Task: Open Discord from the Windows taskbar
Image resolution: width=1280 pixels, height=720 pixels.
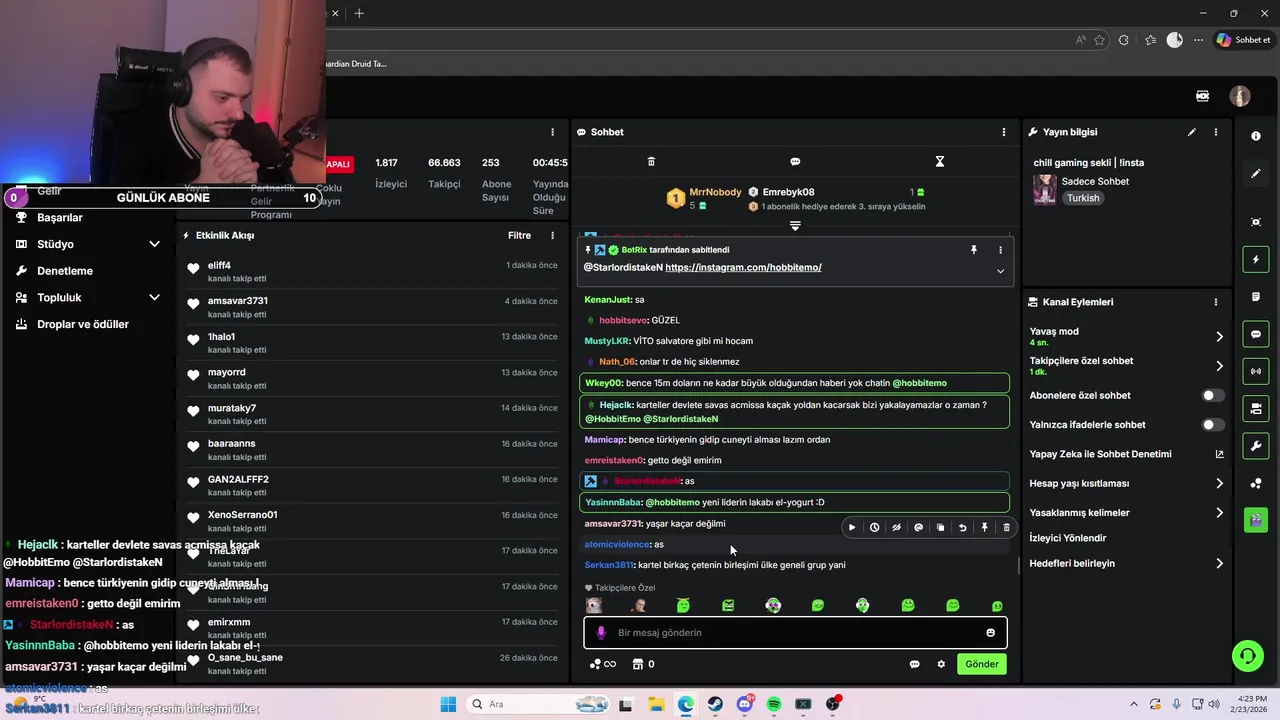Action: point(745,704)
